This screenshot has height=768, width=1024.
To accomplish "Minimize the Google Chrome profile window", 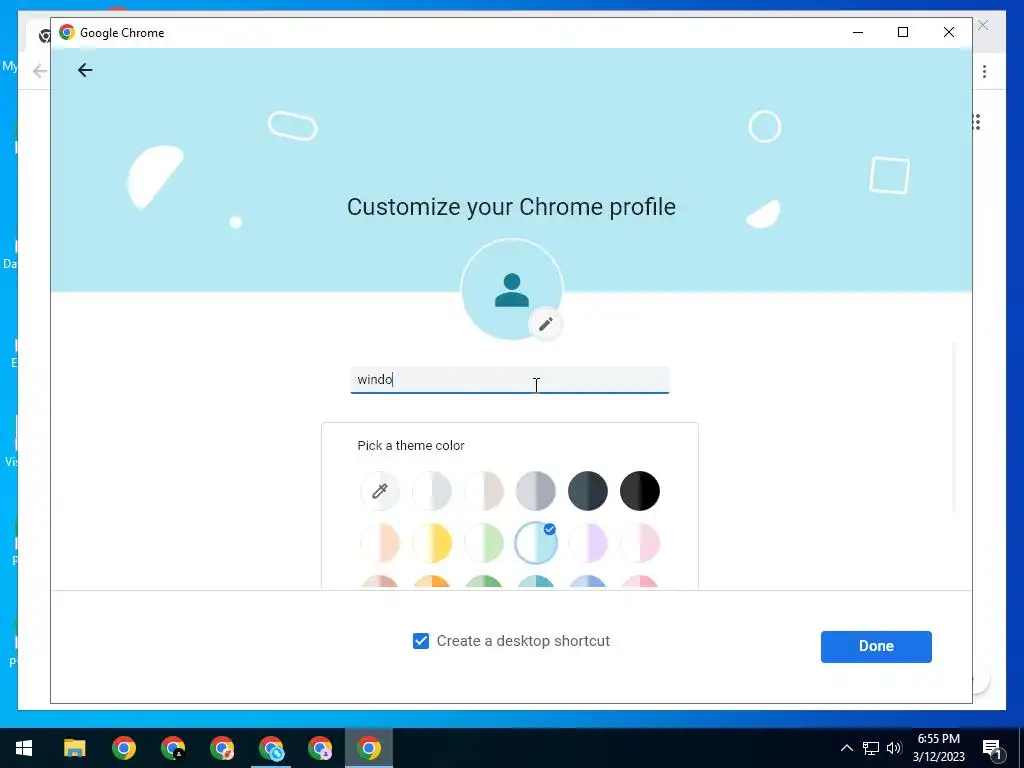I will tap(858, 32).
